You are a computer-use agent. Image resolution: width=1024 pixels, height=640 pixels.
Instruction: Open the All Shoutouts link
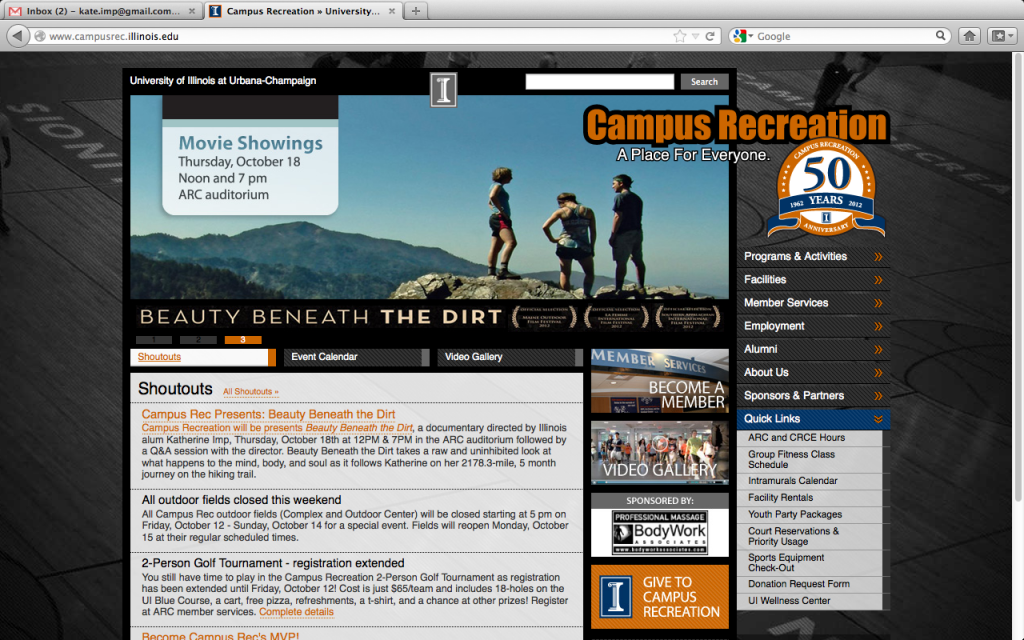tap(251, 392)
